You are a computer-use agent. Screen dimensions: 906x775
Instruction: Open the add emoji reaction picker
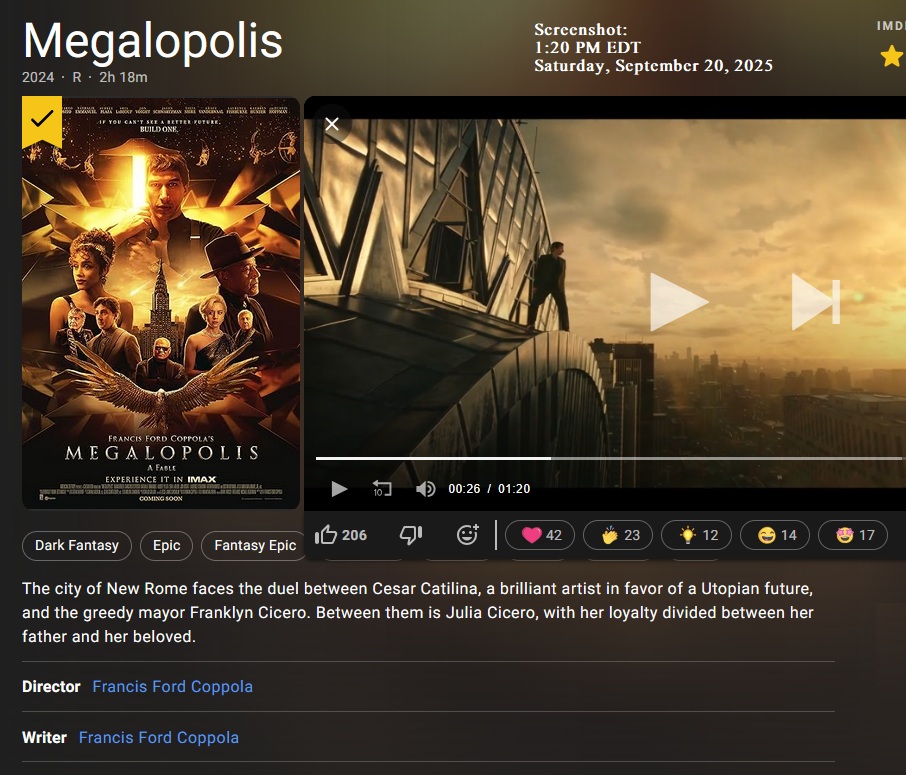467,535
